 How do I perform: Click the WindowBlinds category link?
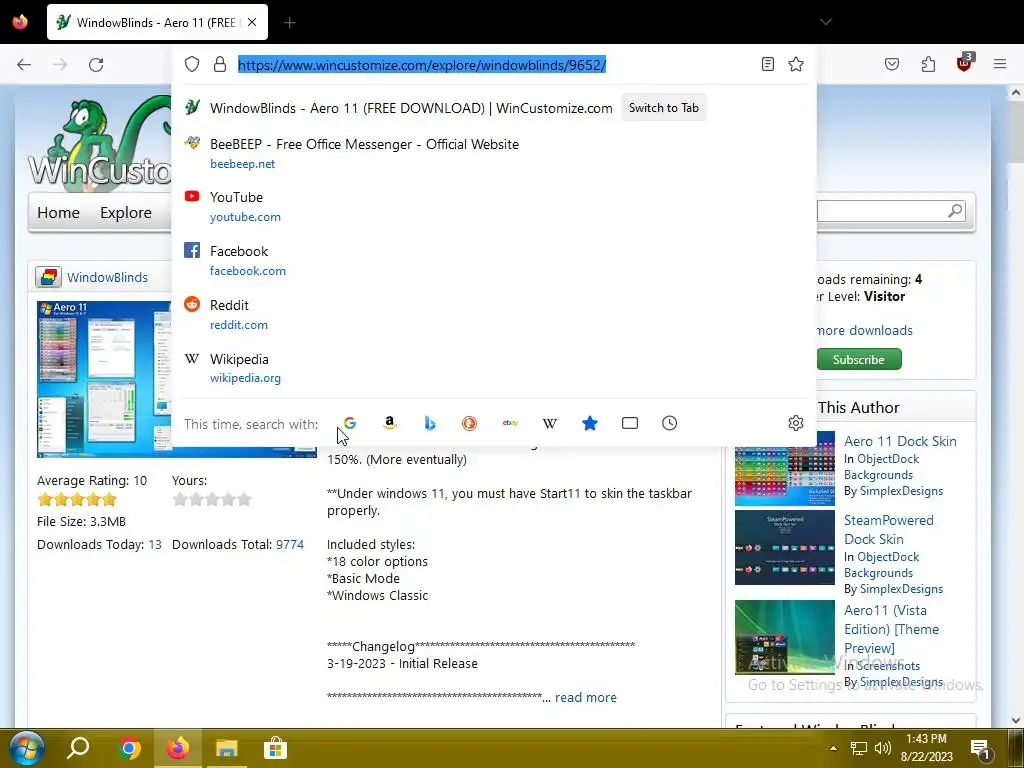107,277
